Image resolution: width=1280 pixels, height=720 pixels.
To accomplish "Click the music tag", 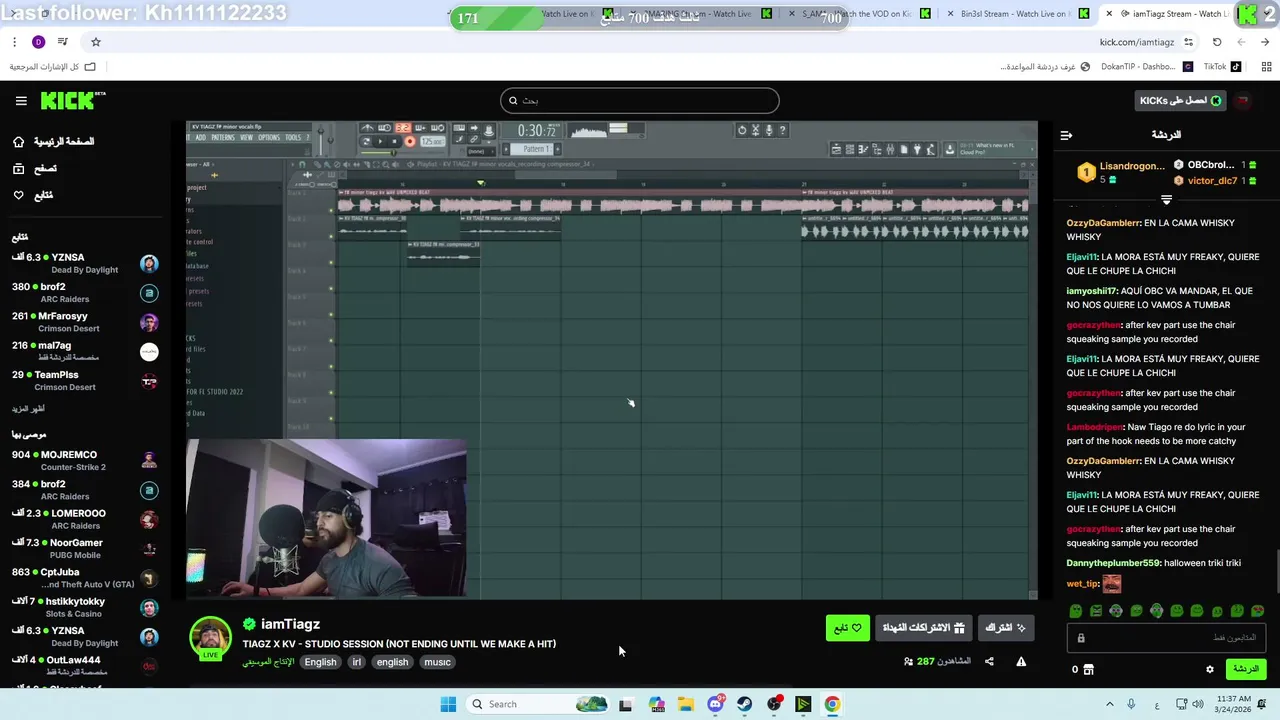I will [437, 662].
